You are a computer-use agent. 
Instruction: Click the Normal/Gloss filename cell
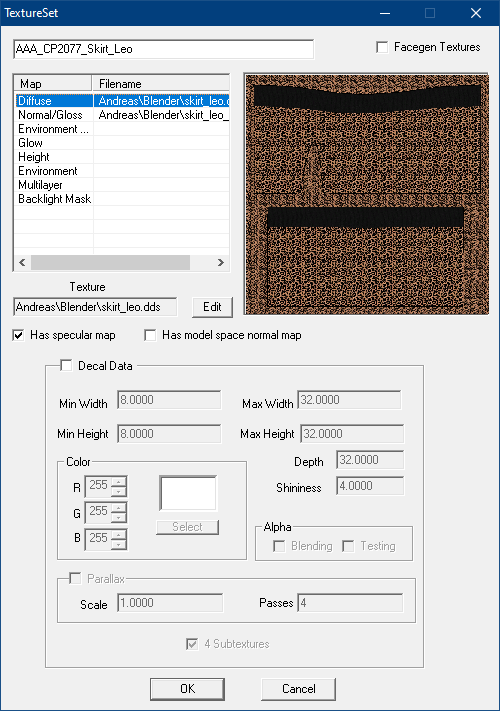[x=161, y=115]
